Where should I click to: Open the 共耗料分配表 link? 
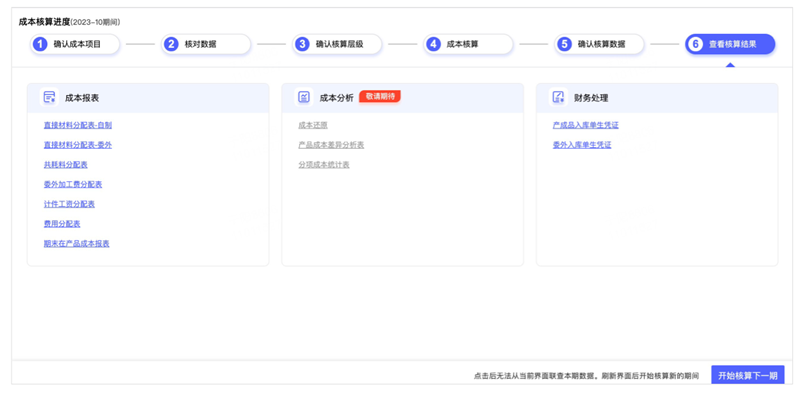66,164
